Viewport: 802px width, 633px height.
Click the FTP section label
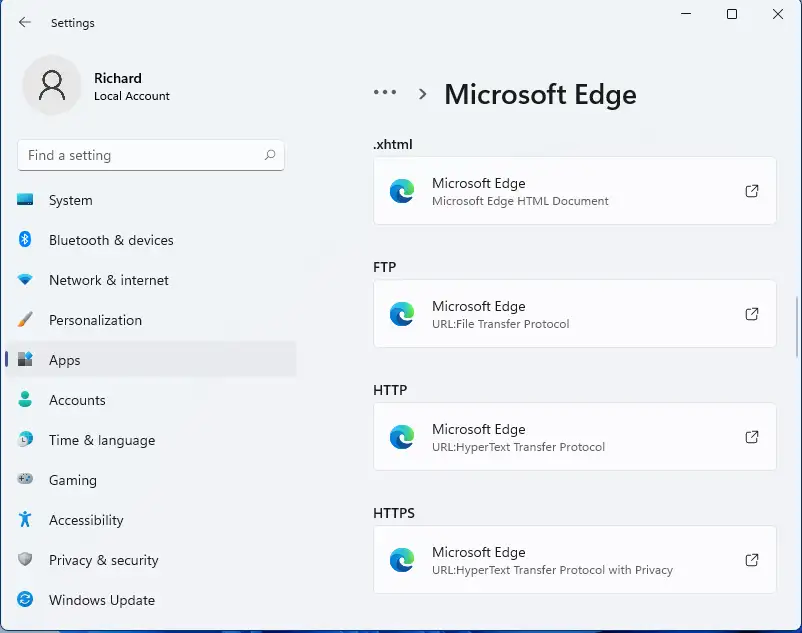[385, 267]
